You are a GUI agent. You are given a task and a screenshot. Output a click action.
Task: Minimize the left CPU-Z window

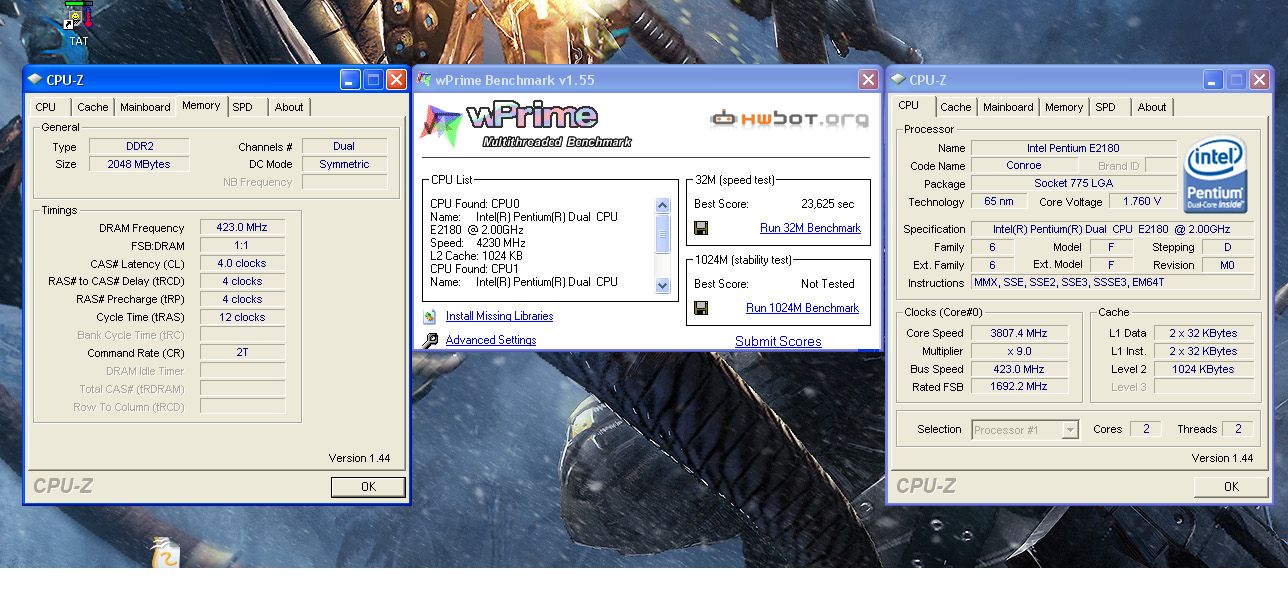click(350, 80)
